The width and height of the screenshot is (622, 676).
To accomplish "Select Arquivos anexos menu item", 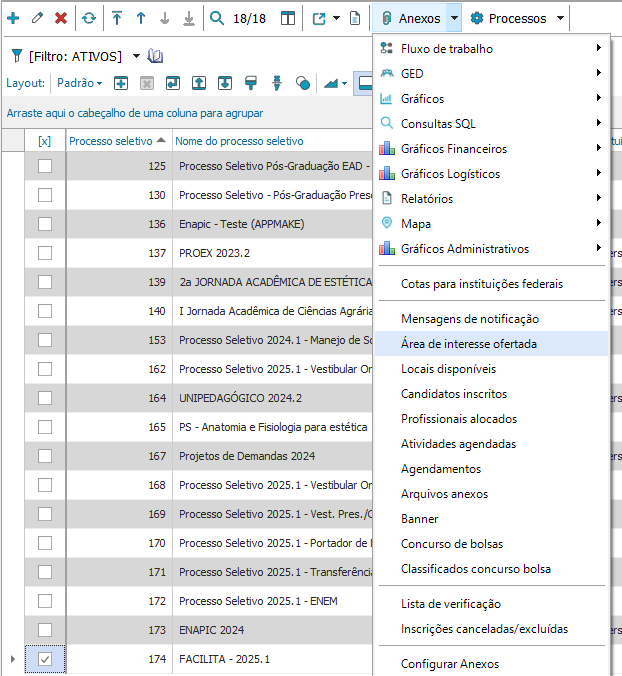I will [491, 494].
